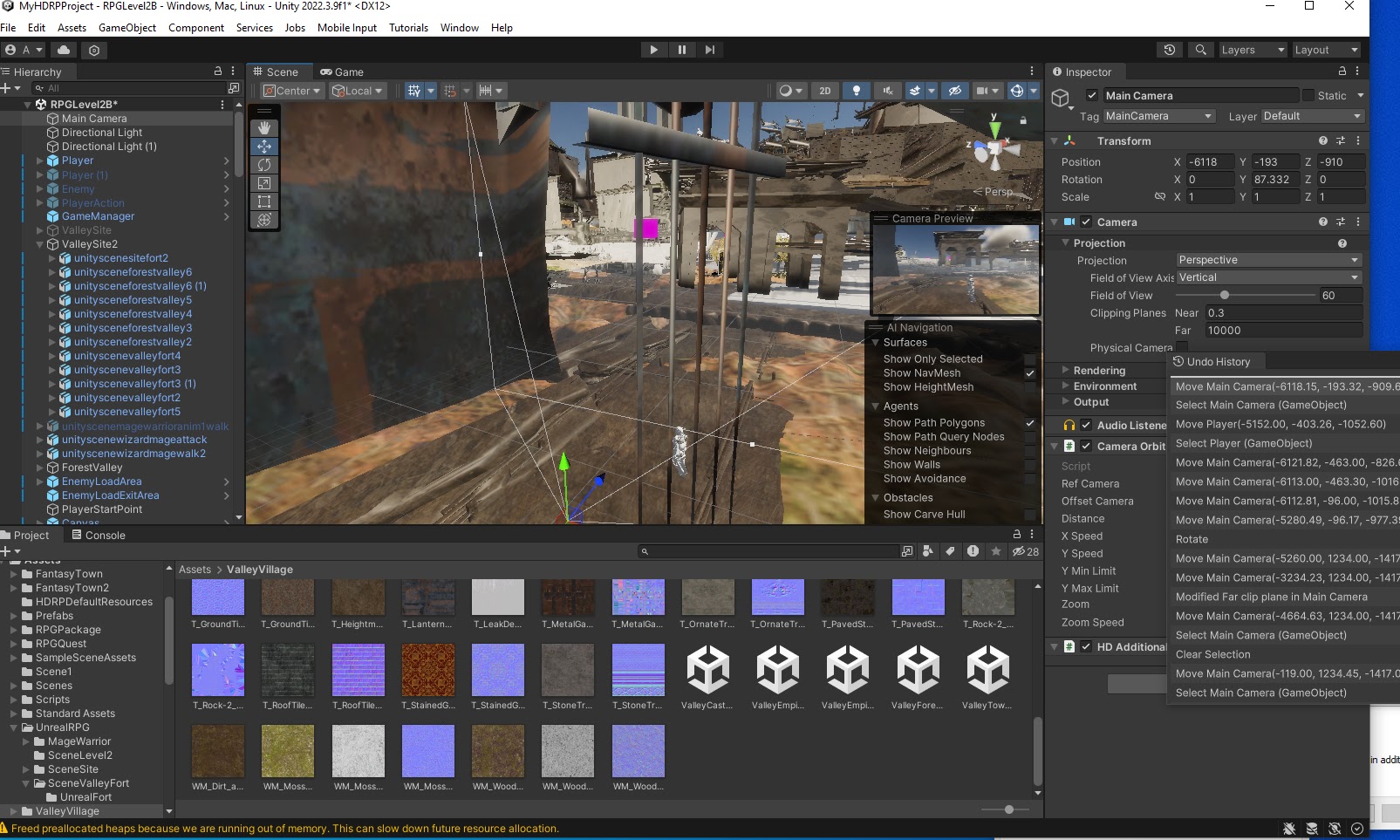
Task: Switch to the Game tab
Action: [342, 72]
